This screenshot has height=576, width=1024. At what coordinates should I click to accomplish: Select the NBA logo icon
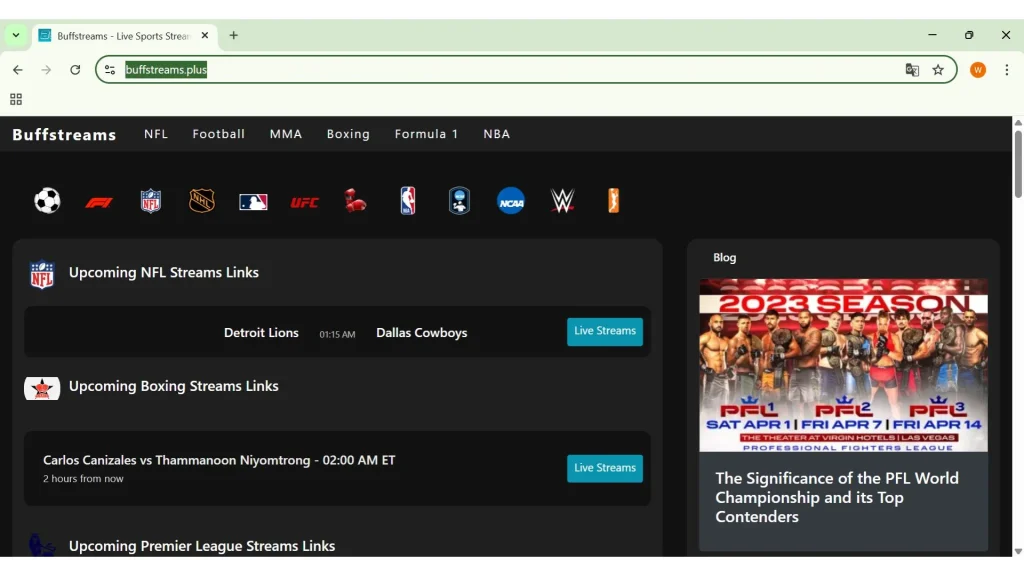coord(407,201)
